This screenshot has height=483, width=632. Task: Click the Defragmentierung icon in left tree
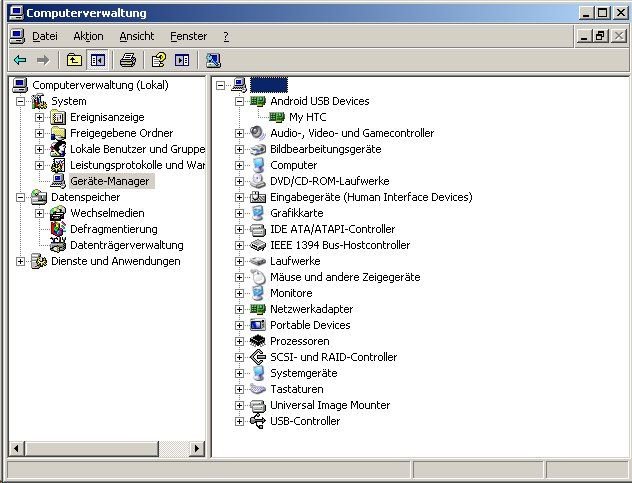(58, 229)
